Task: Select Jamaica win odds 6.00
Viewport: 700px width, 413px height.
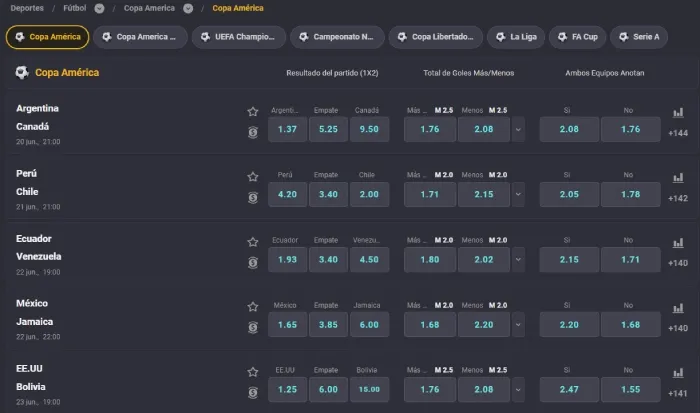Action: (x=369, y=325)
